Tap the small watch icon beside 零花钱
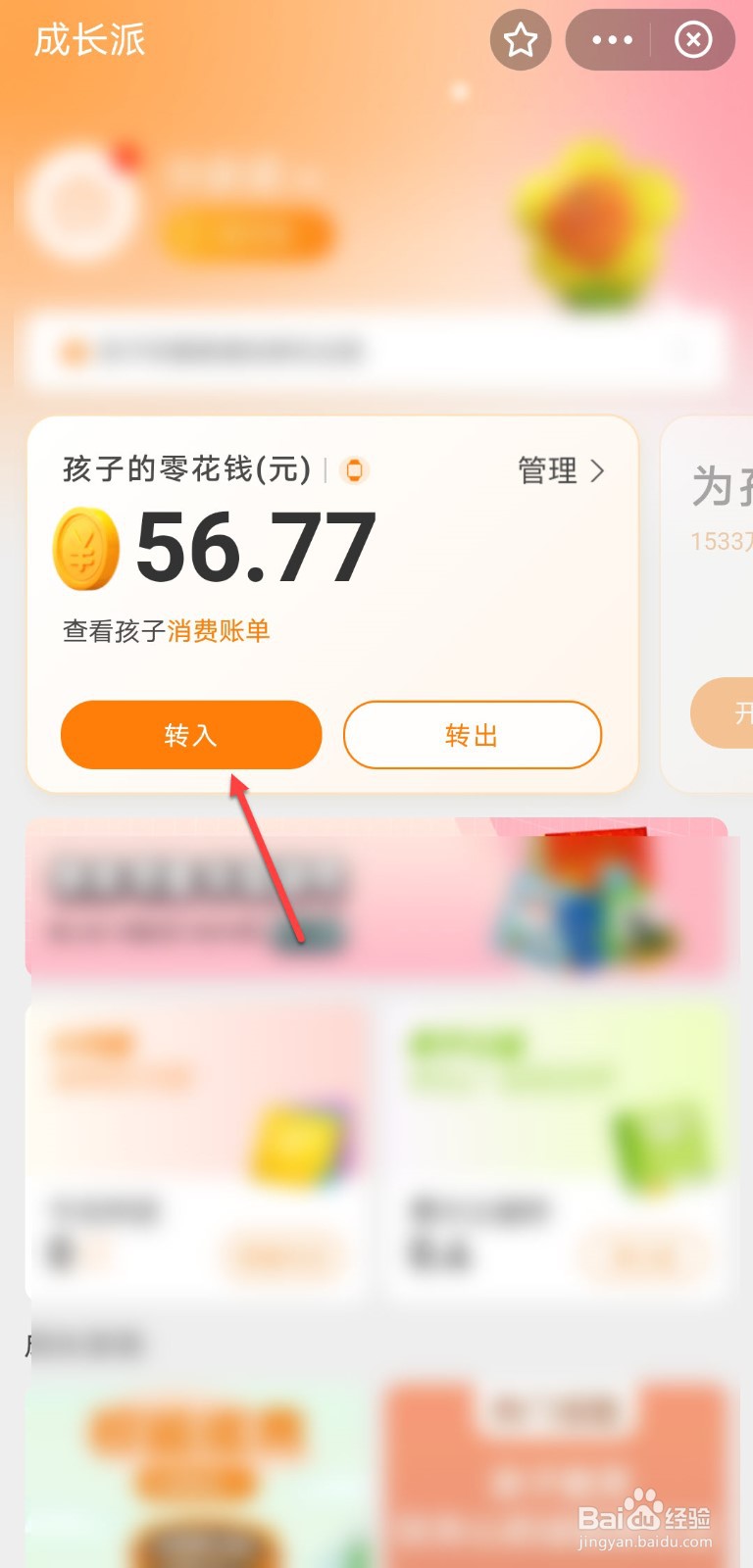 [354, 470]
